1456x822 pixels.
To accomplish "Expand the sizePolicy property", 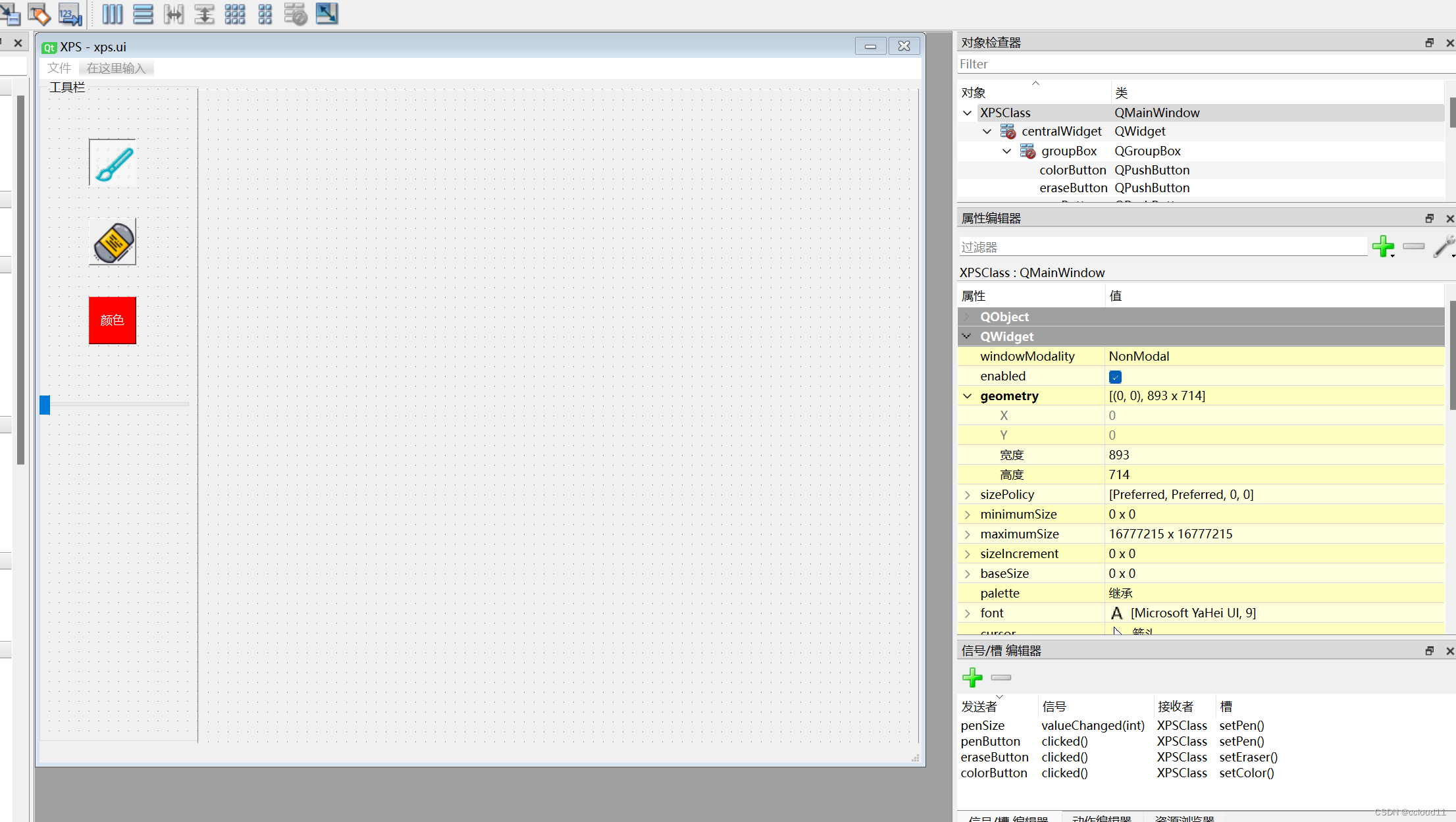I will [967, 495].
